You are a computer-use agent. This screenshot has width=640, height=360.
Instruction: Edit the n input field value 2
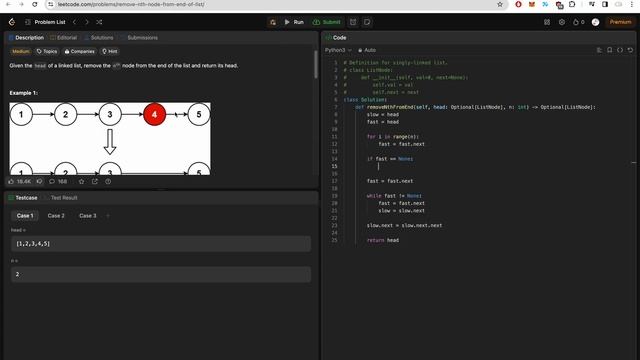coord(161,274)
